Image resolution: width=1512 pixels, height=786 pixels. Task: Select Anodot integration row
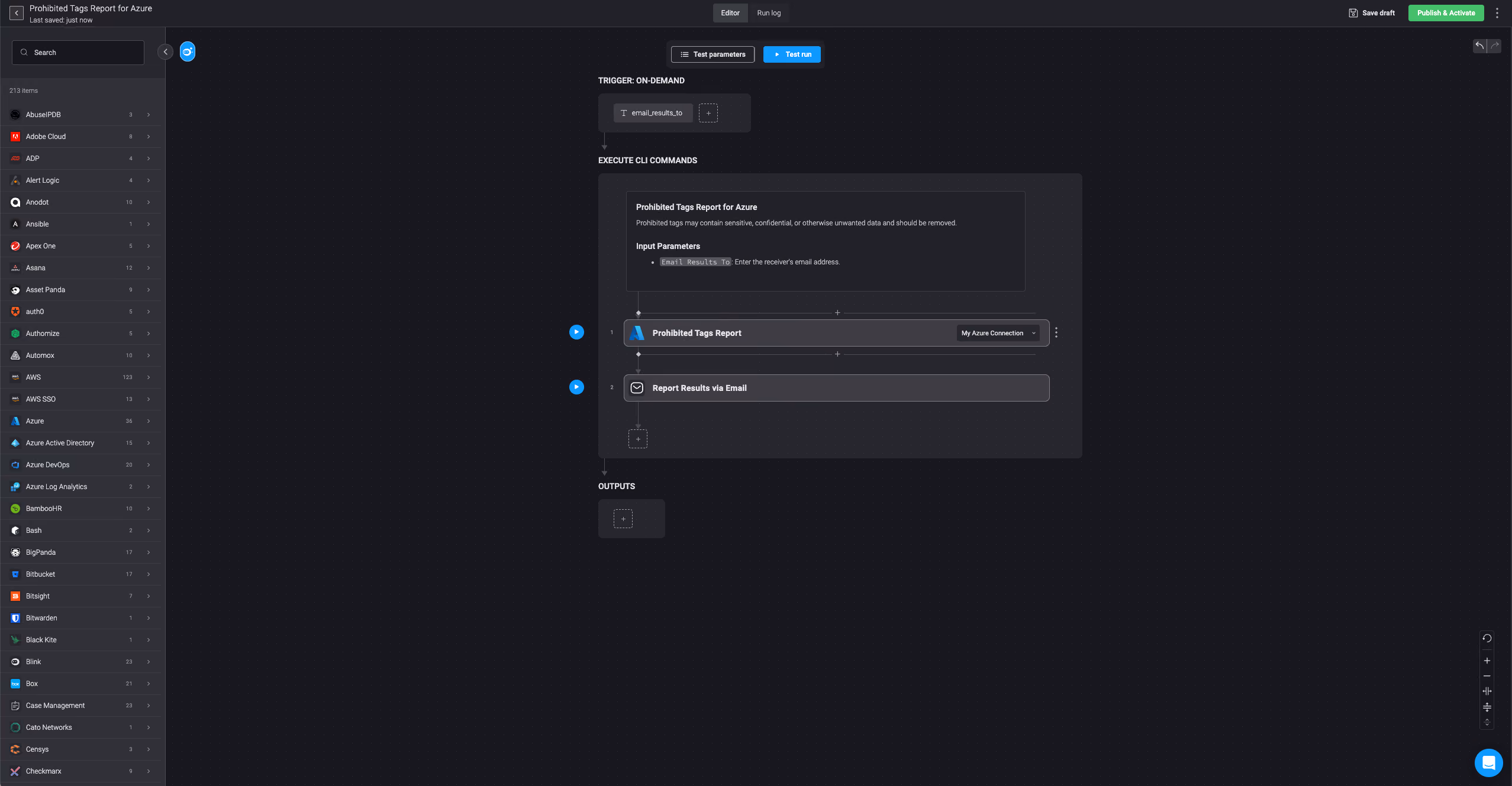pos(80,202)
